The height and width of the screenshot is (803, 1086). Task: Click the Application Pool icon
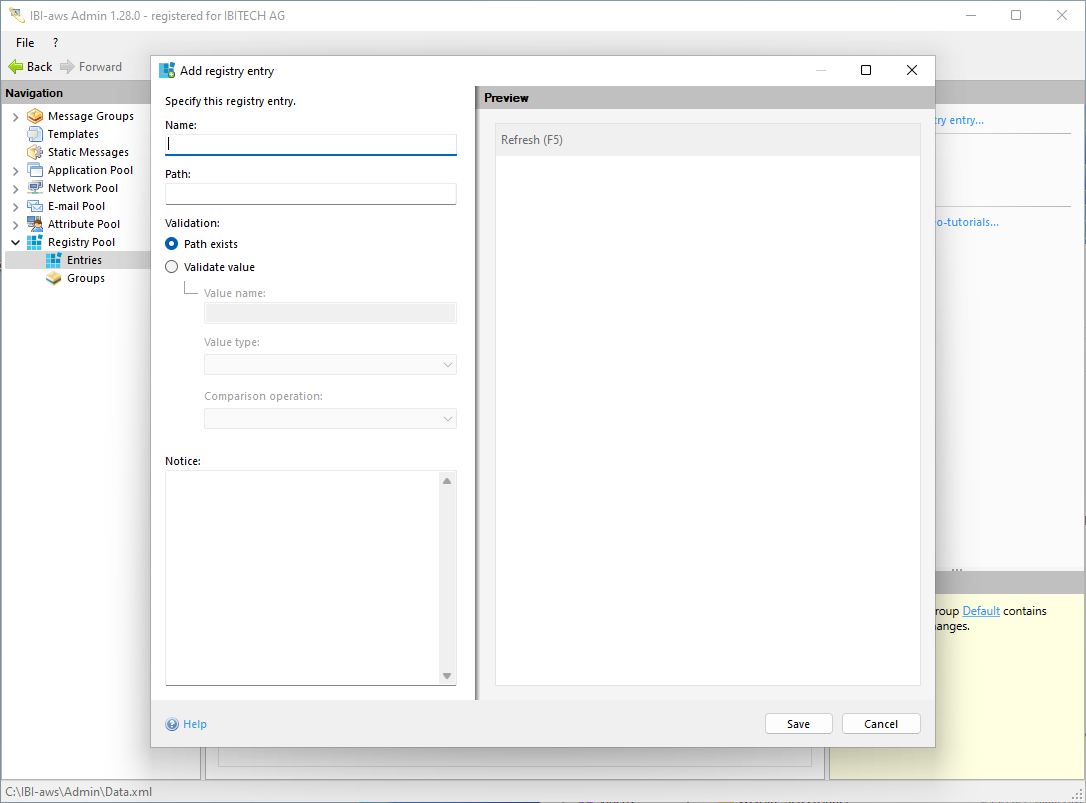[35, 170]
